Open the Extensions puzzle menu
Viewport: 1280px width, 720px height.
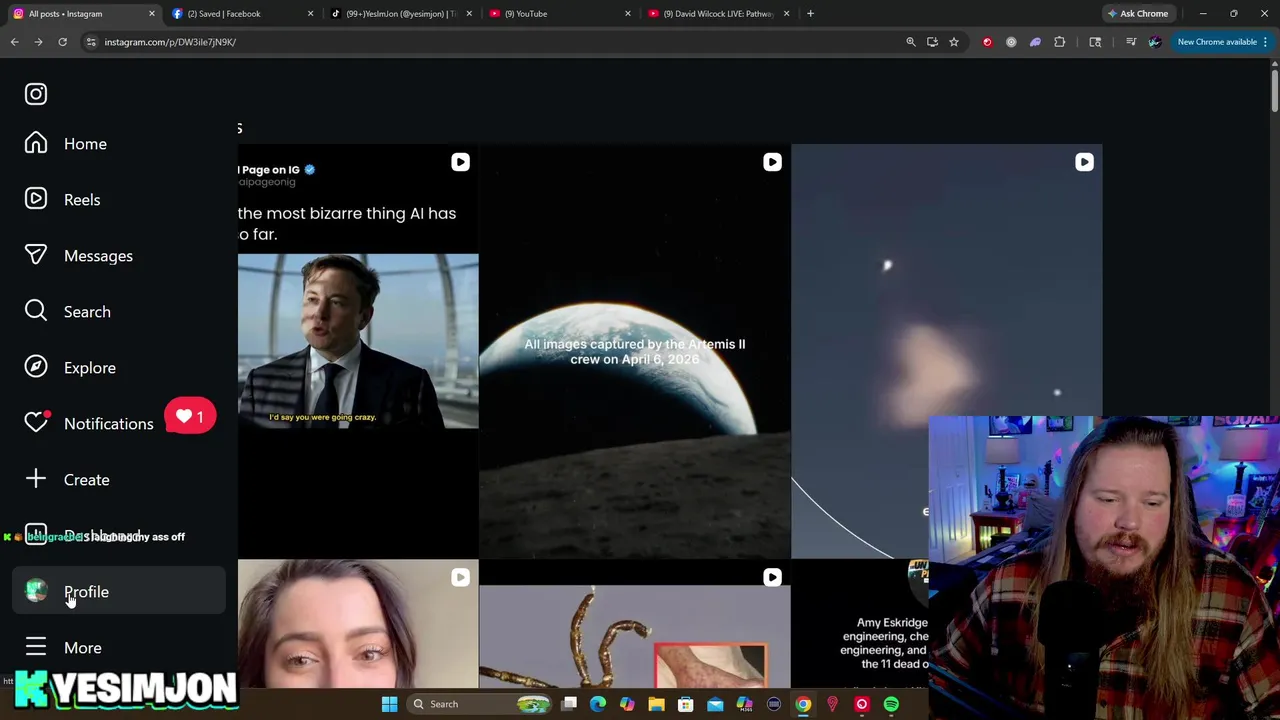tap(1060, 42)
